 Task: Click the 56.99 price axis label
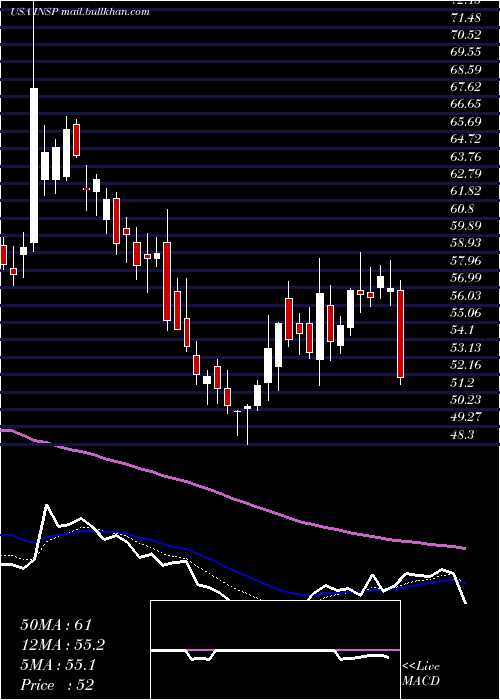tap(467, 279)
